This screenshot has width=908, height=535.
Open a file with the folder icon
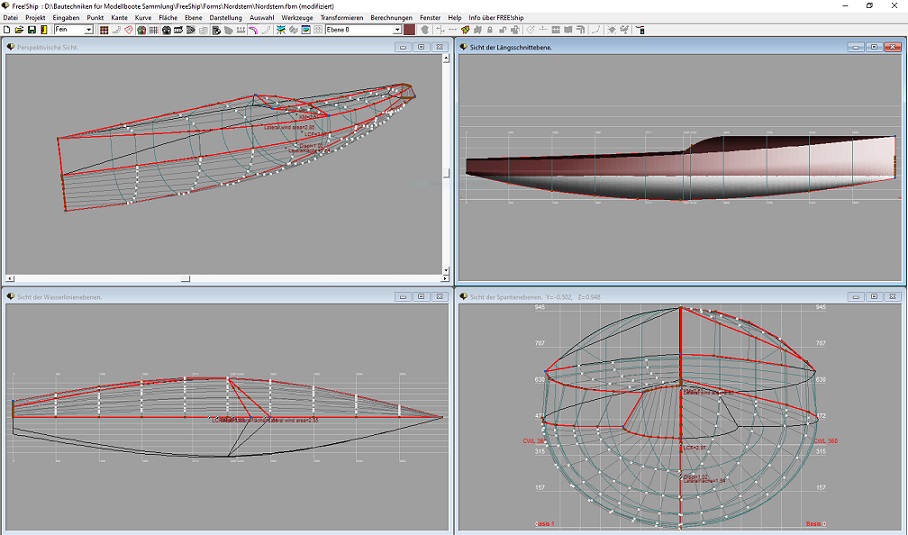coord(19,30)
